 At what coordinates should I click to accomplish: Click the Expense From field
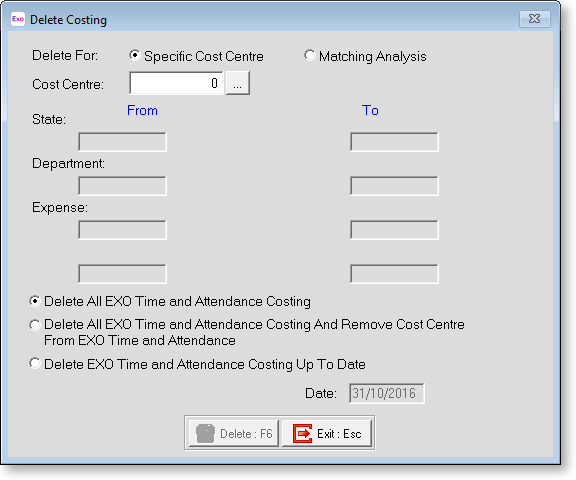[122, 230]
